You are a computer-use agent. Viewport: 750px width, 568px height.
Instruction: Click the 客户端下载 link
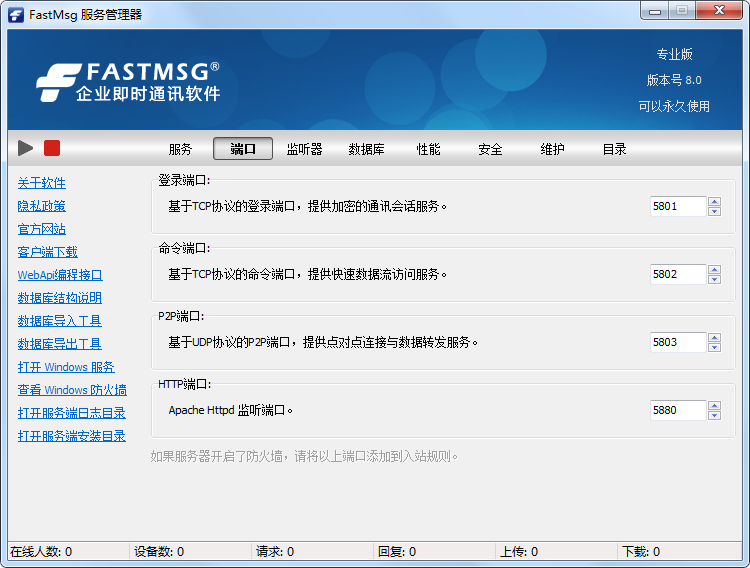[47, 252]
